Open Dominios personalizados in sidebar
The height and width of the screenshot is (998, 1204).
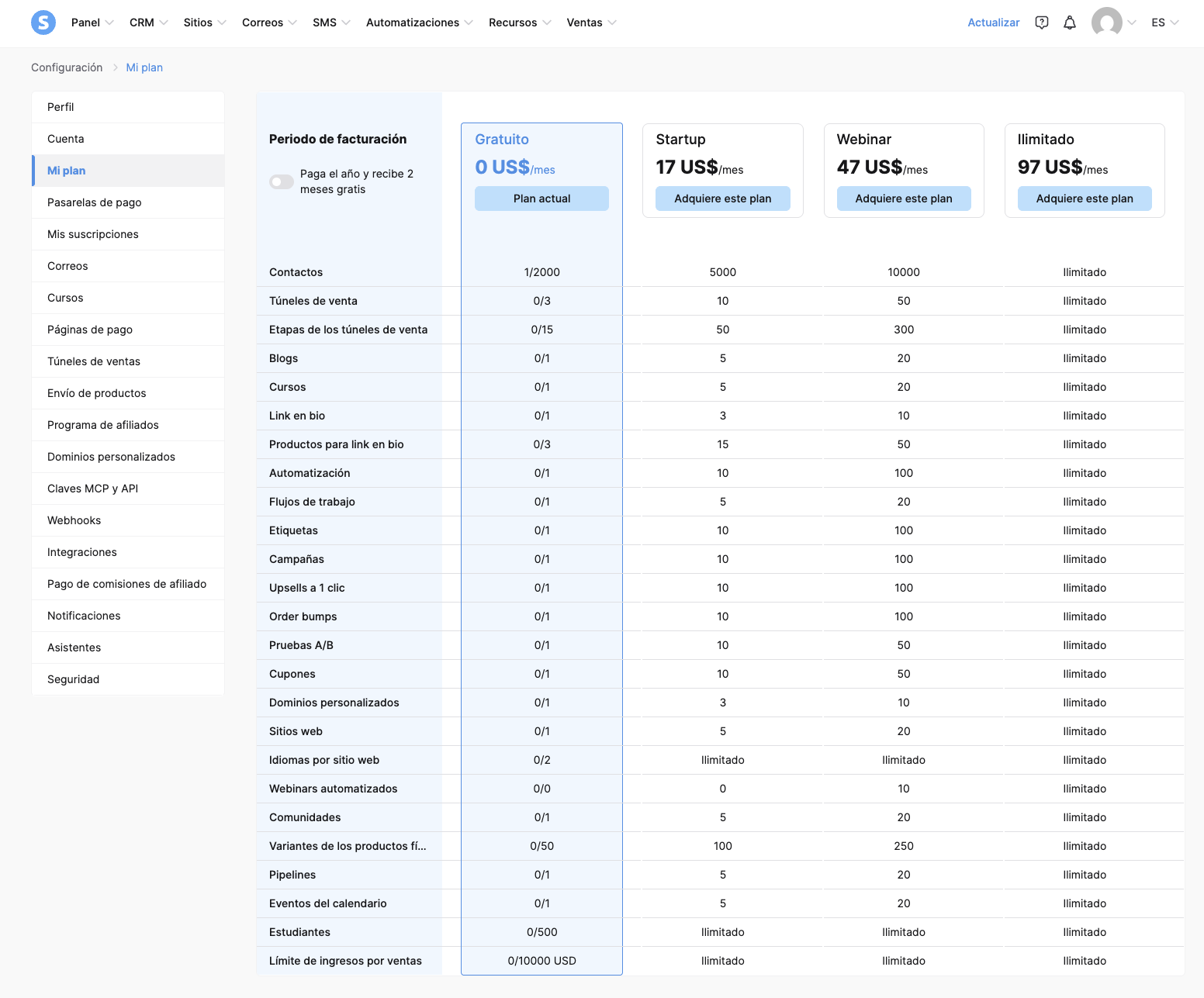click(128, 457)
